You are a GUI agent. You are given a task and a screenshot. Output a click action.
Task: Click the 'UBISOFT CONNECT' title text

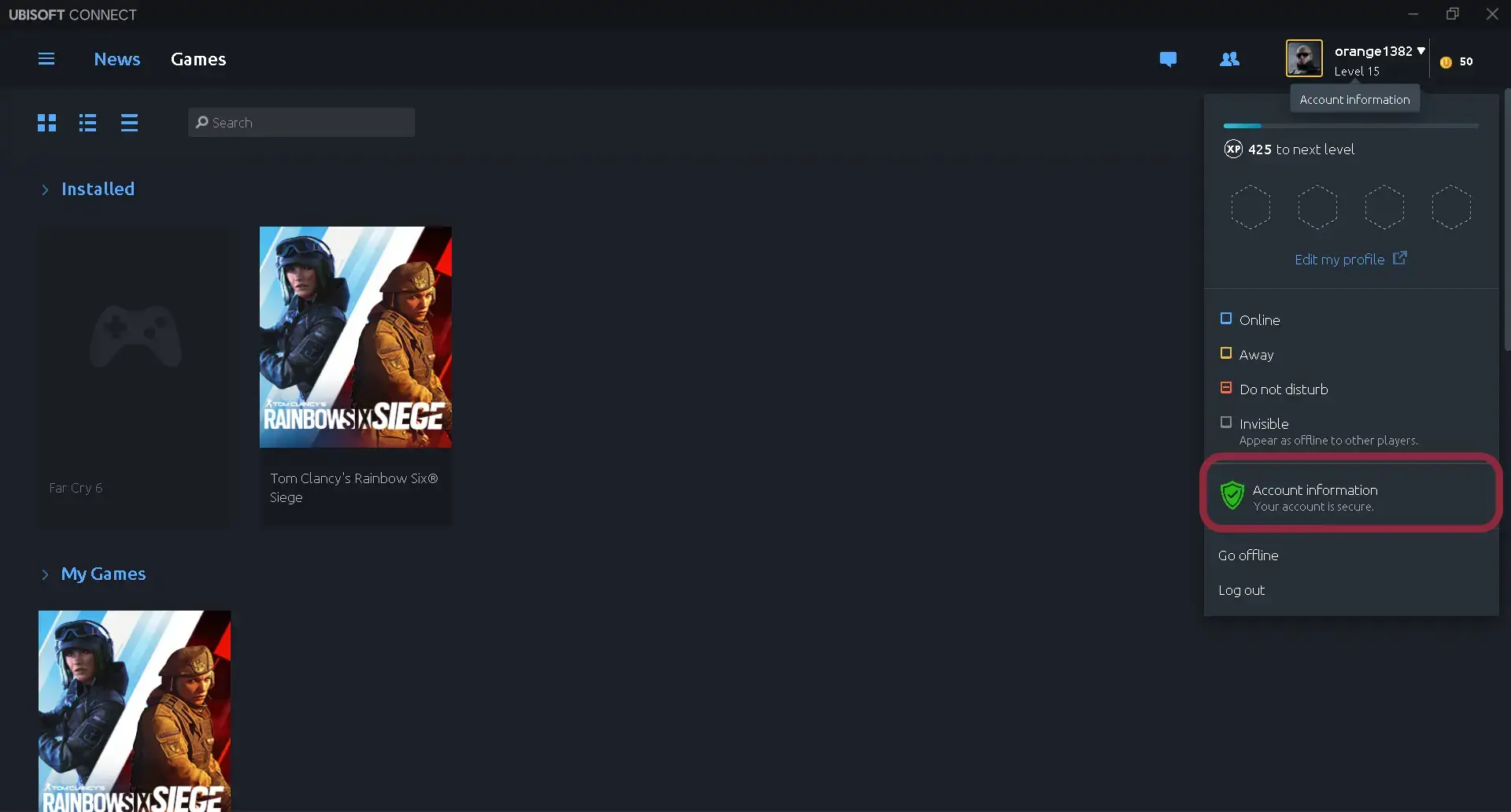pyautogui.click(x=72, y=15)
